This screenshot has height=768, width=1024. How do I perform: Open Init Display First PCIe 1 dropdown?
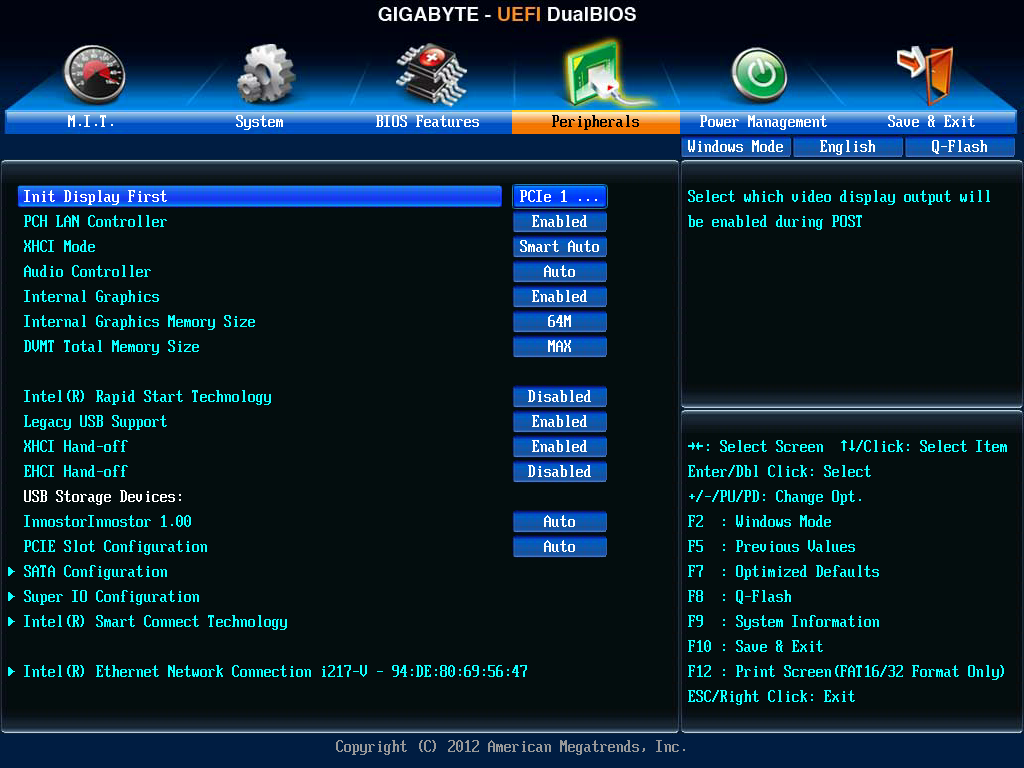(560, 197)
